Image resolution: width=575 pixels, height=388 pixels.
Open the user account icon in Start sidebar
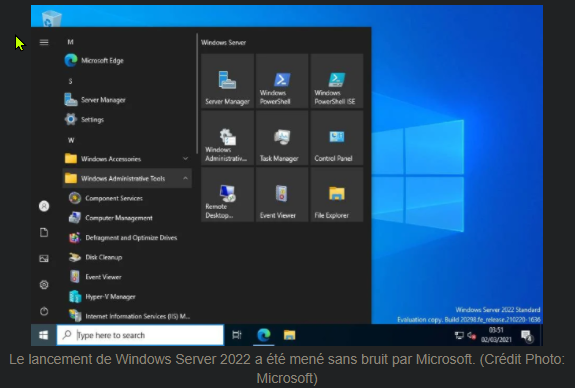[44, 206]
